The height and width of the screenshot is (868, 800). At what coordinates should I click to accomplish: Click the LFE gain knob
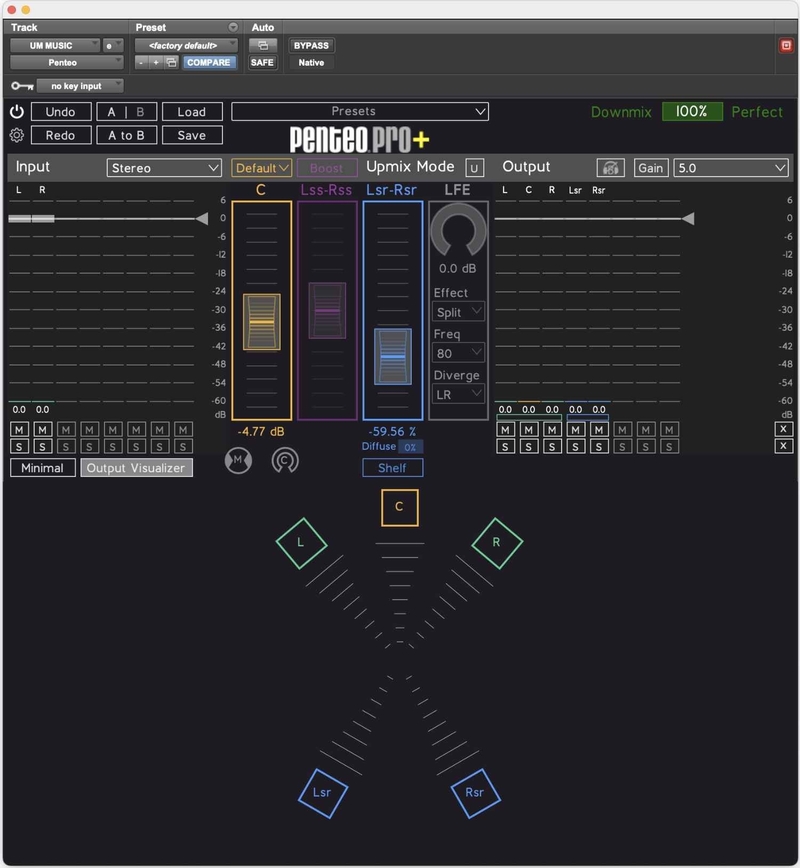coord(458,231)
